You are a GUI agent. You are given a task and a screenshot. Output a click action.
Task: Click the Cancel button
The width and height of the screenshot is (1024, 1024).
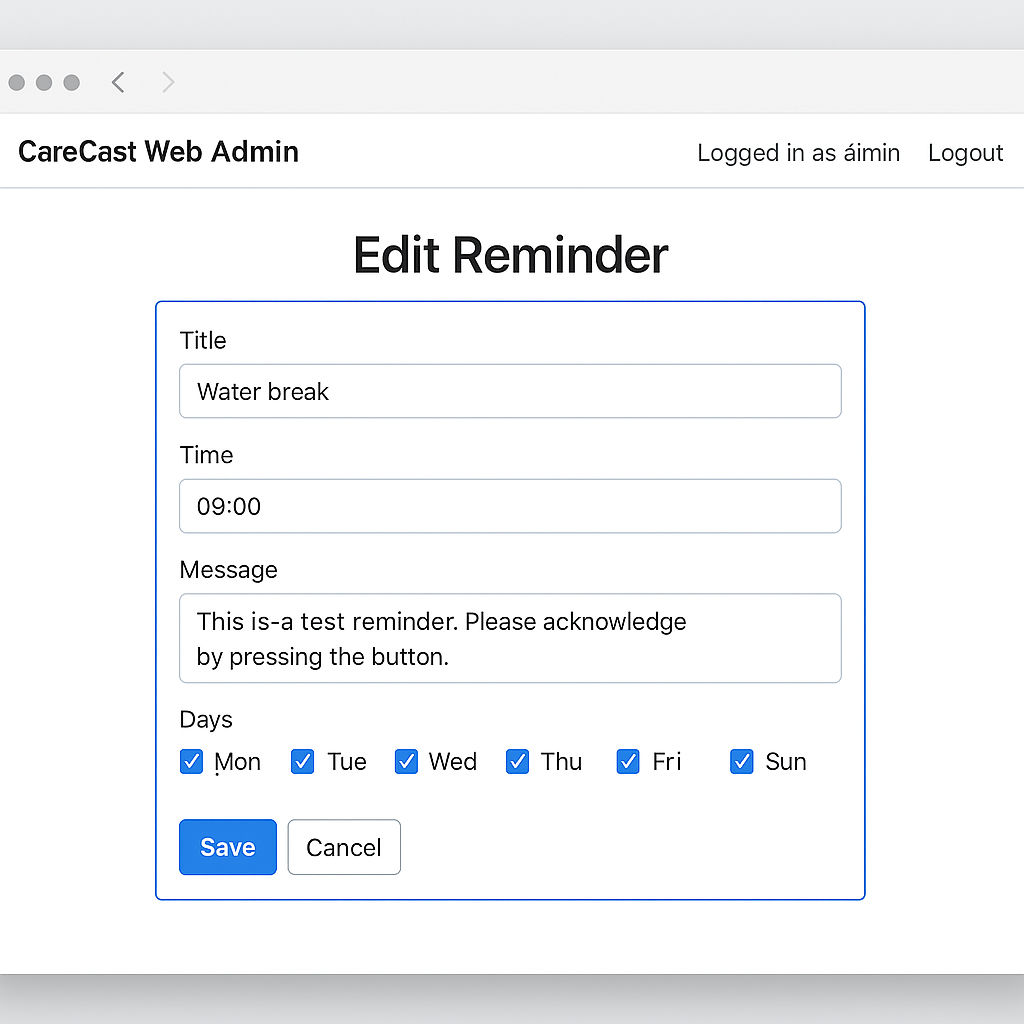pyautogui.click(x=344, y=847)
